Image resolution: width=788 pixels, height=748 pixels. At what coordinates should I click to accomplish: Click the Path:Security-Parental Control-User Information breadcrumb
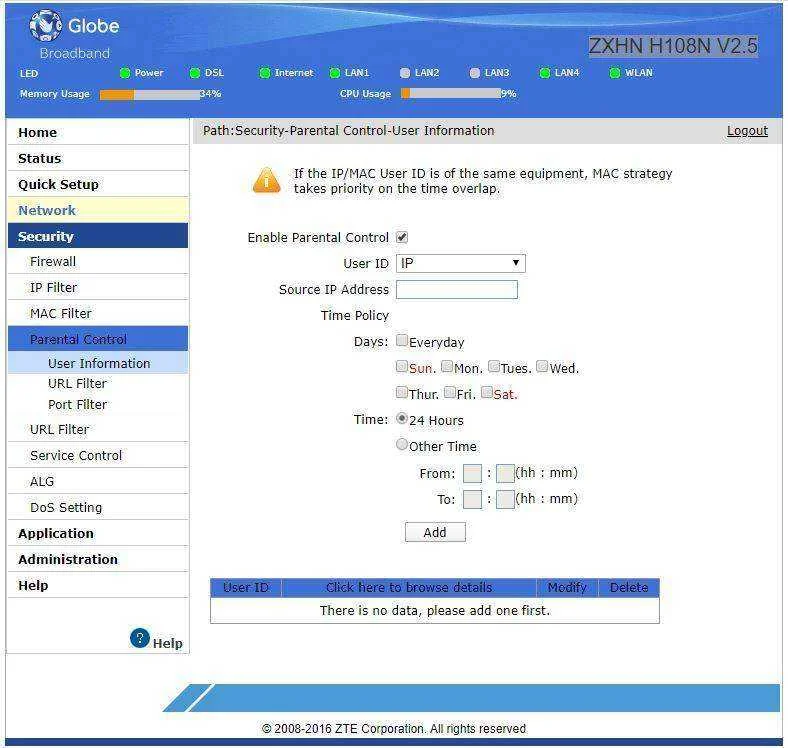[x=348, y=131]
